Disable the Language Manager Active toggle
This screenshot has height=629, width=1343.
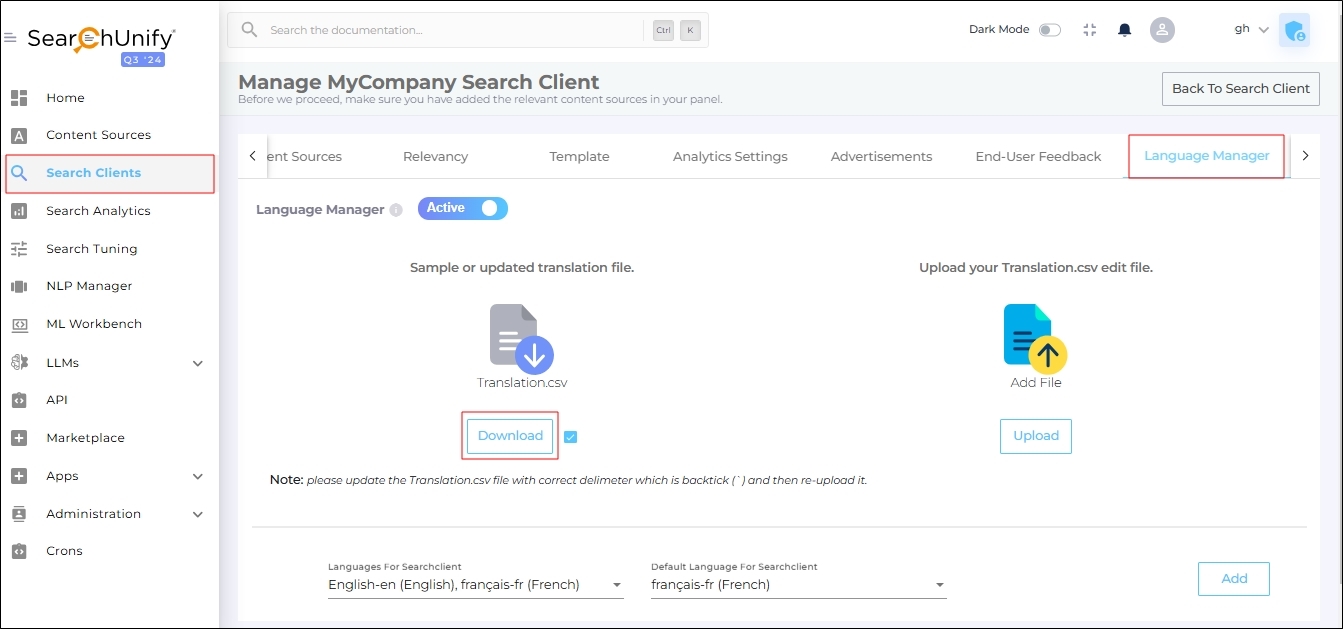click(x=463, y=208)
